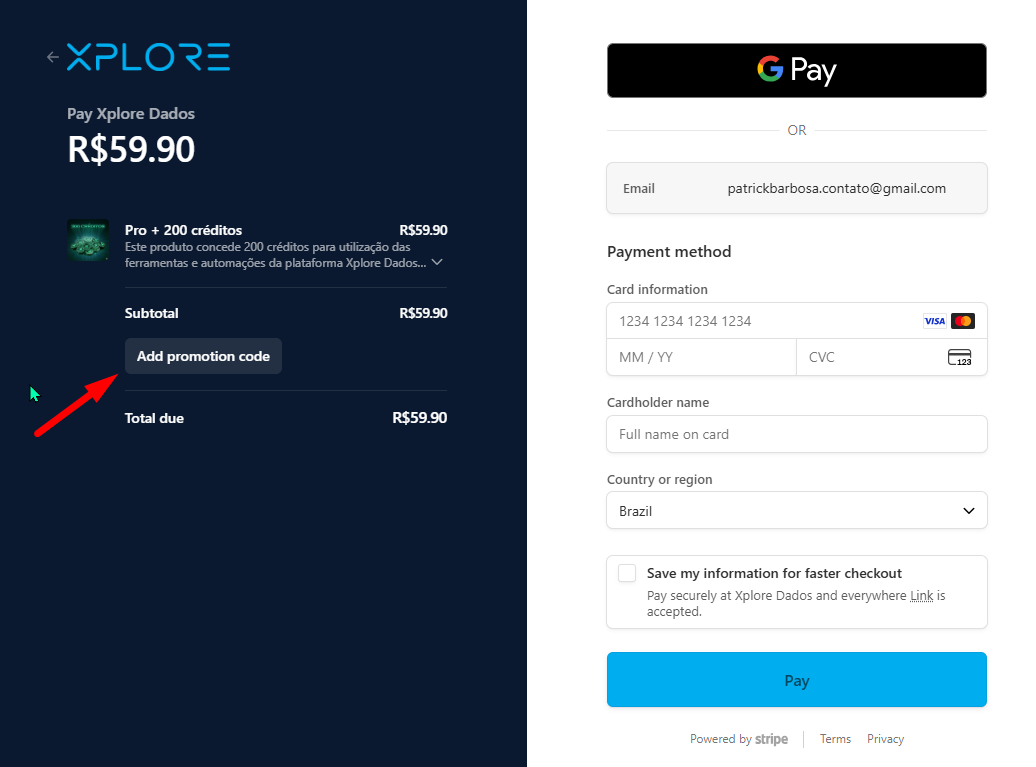Viewport: 1036px width, 767px height.
Task: Click the back arrow beside Xplore logo
Action: click(x=53, y=57)
